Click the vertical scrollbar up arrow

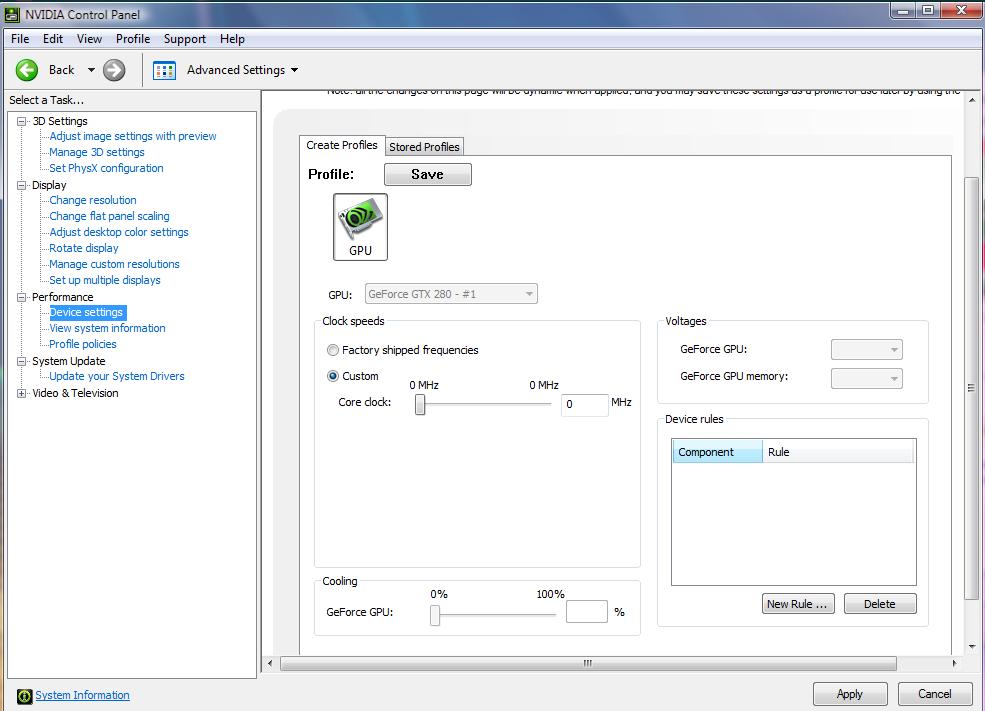click(972, 100)
